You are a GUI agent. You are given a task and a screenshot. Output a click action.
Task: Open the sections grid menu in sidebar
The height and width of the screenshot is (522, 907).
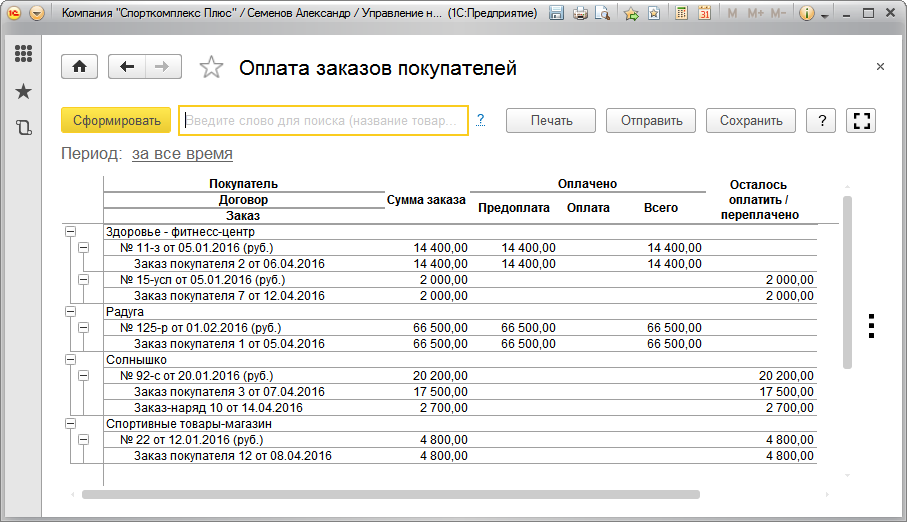[x=23, y=54]
